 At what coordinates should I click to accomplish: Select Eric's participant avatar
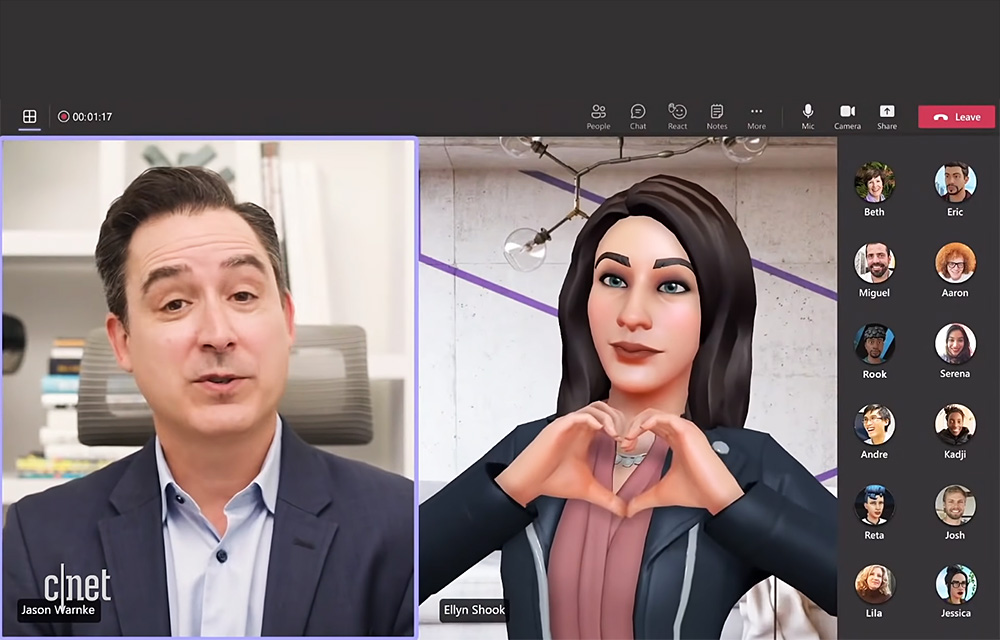tap(955, 182)
